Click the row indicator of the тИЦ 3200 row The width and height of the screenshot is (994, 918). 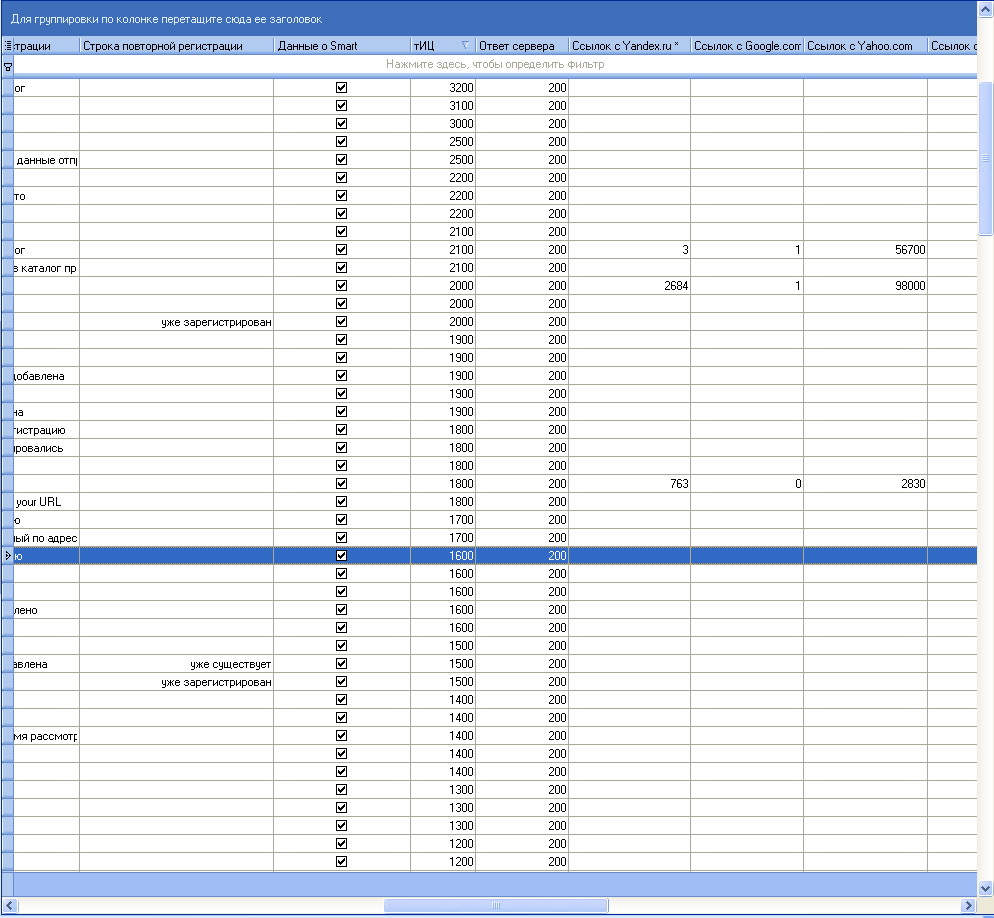click(7, 88)
